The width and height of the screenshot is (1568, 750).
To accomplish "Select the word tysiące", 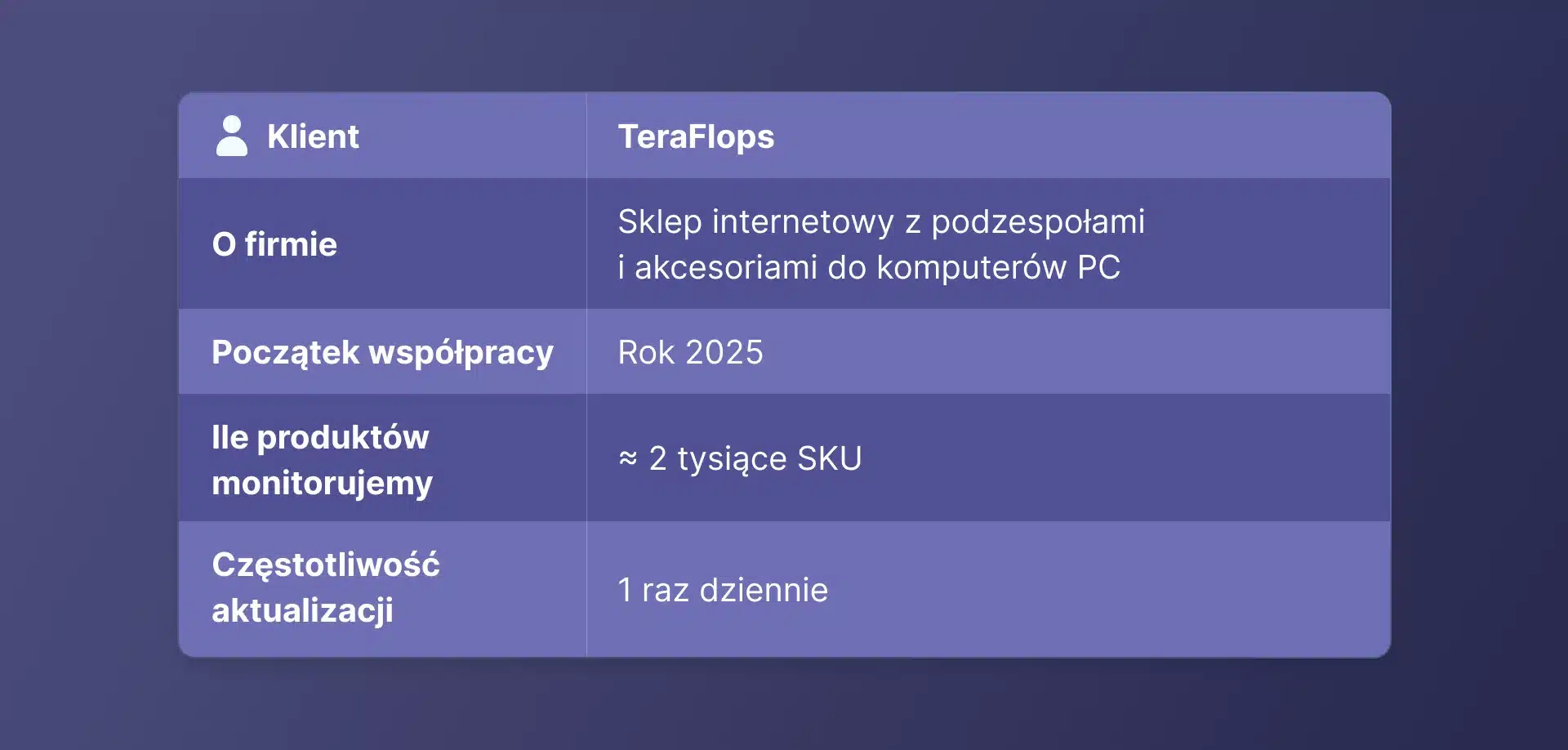I will (732, 459).
